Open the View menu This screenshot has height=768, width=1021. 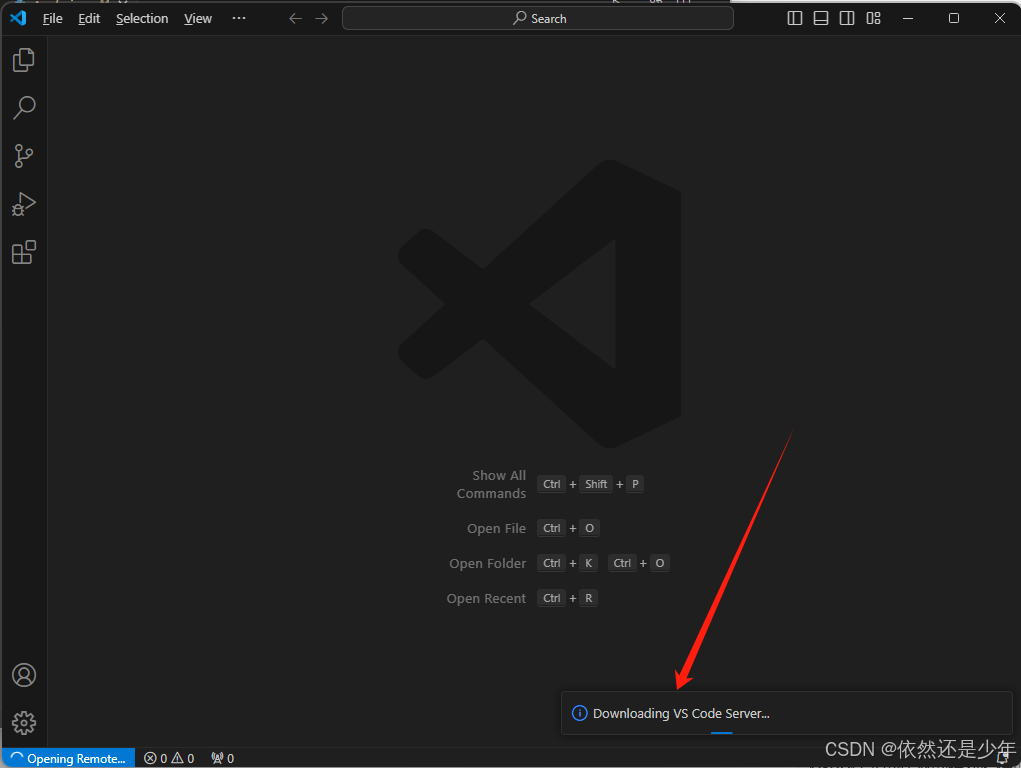tap(198, 18)
